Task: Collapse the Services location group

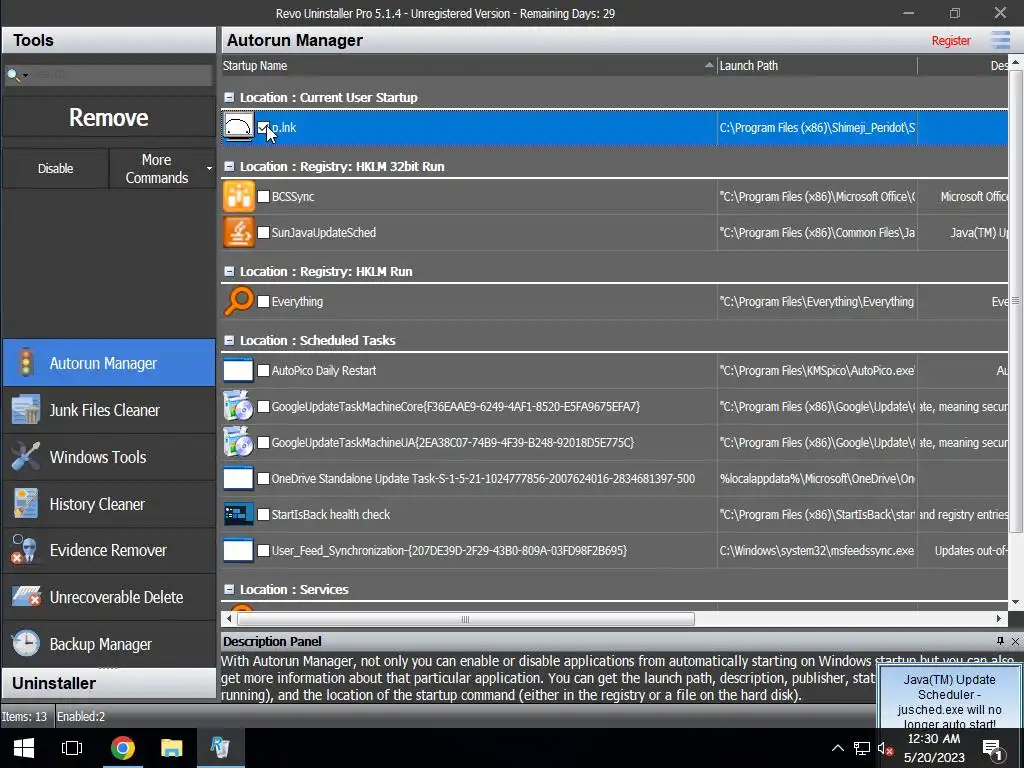Action: point(229,589)
